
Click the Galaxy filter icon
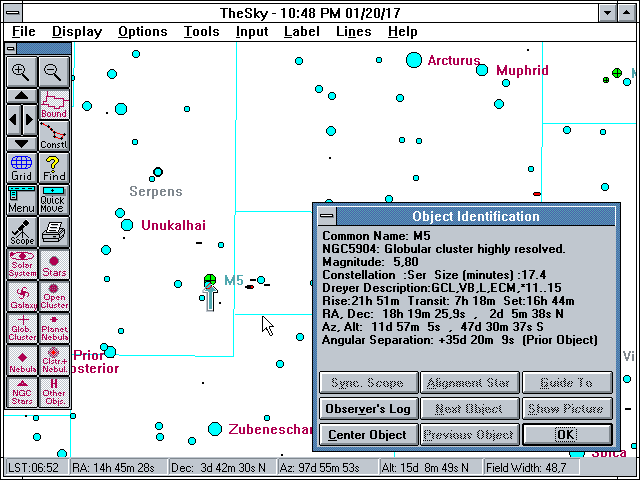coord(22,296)
